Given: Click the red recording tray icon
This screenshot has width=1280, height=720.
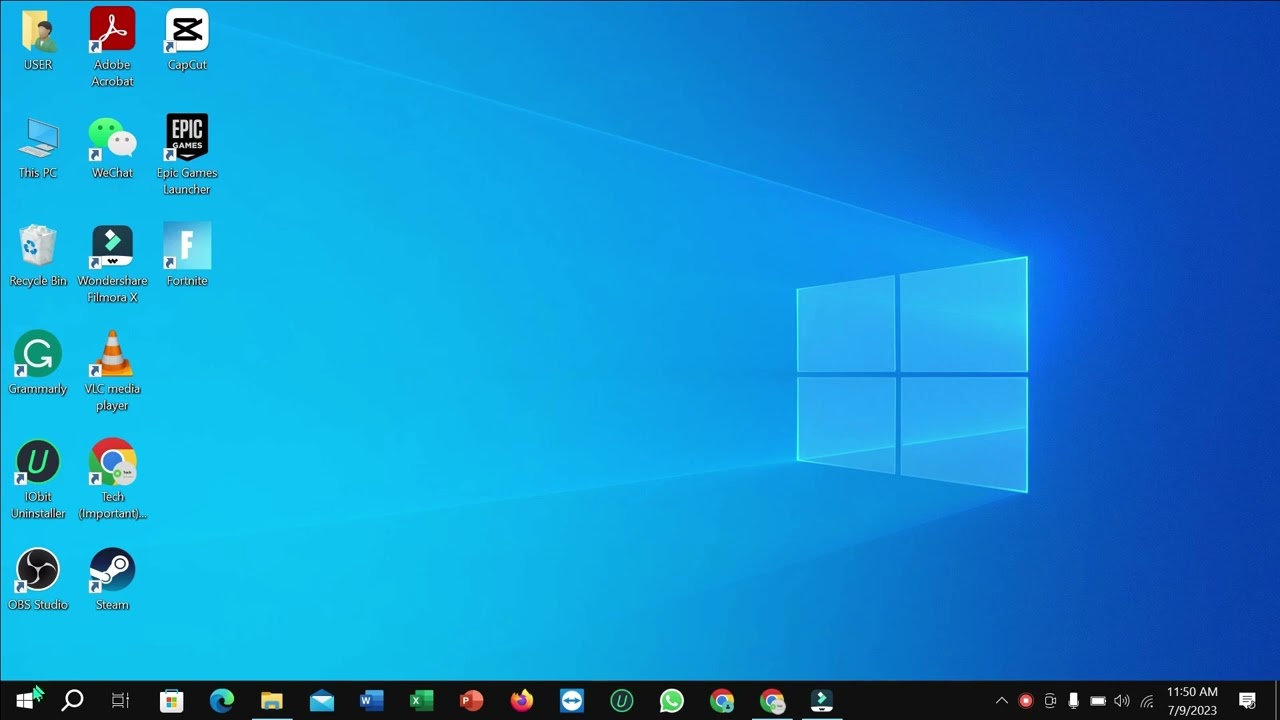Looking at the screenshot, I should 1025,701.
